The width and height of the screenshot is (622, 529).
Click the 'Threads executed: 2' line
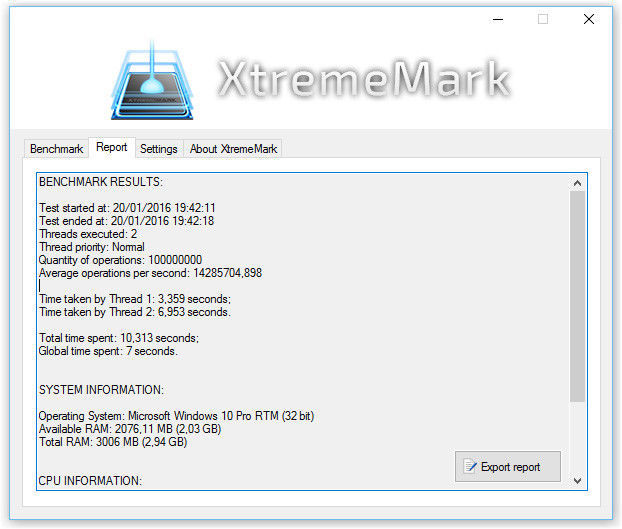click(x=88, y=234)
